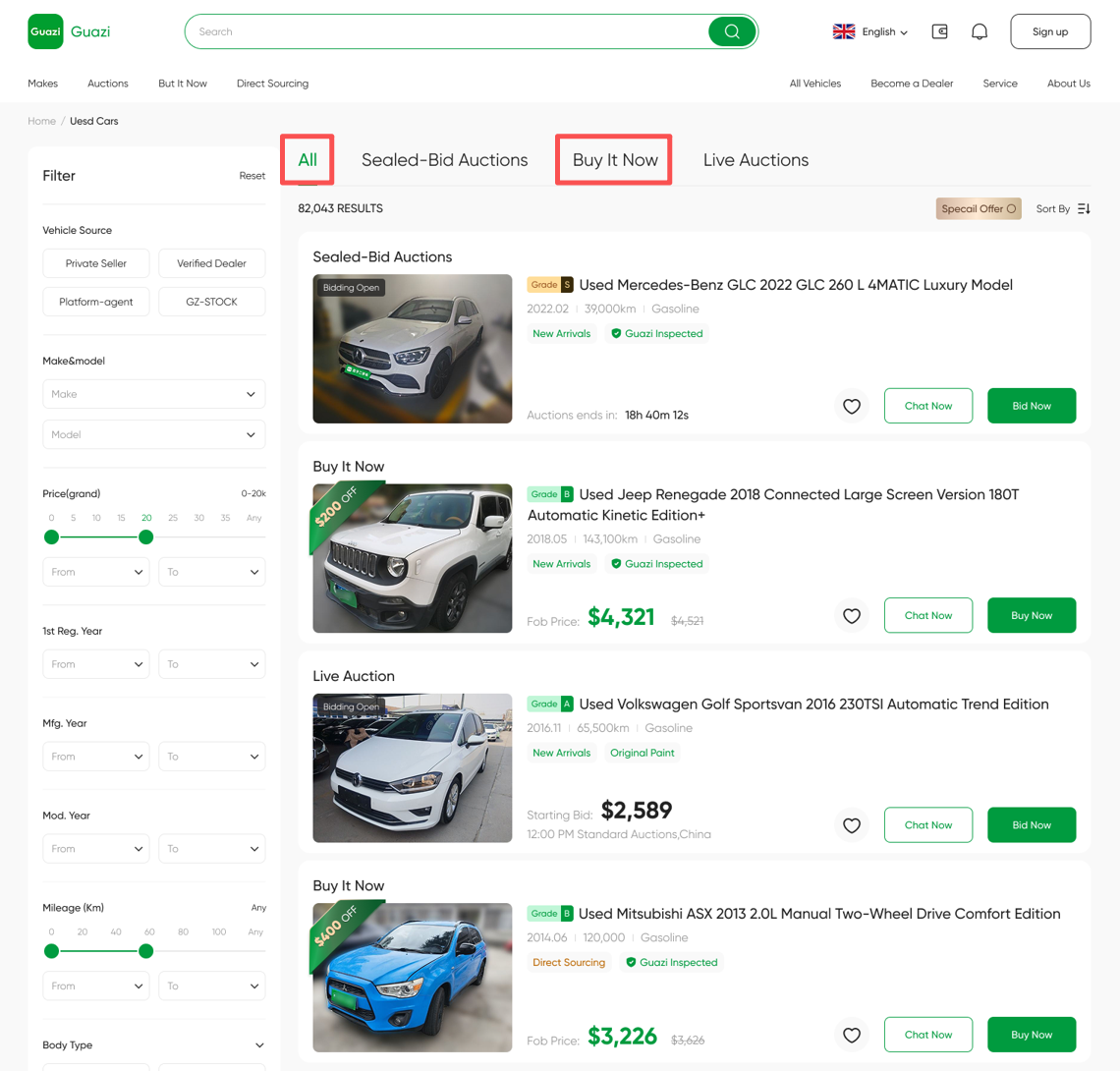The image size is (1120, 1071).
Task: Favorite the Jeep Renegade listing with heart
Action: [x=851, y=615]
